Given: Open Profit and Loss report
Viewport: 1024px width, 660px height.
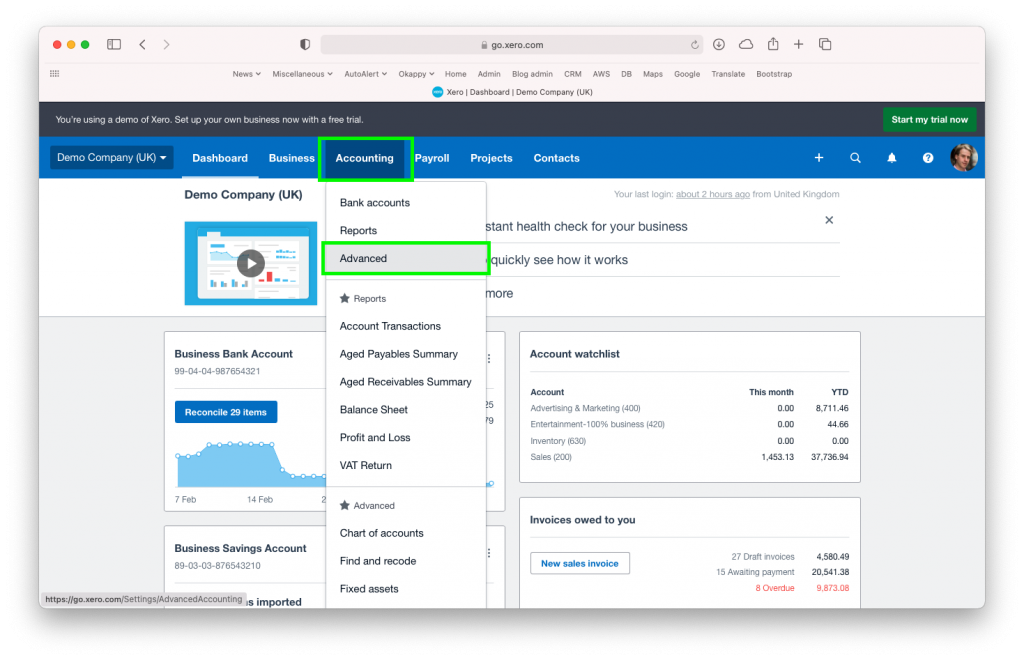Looking at the screenshot, I should click(x=406, y=437).
